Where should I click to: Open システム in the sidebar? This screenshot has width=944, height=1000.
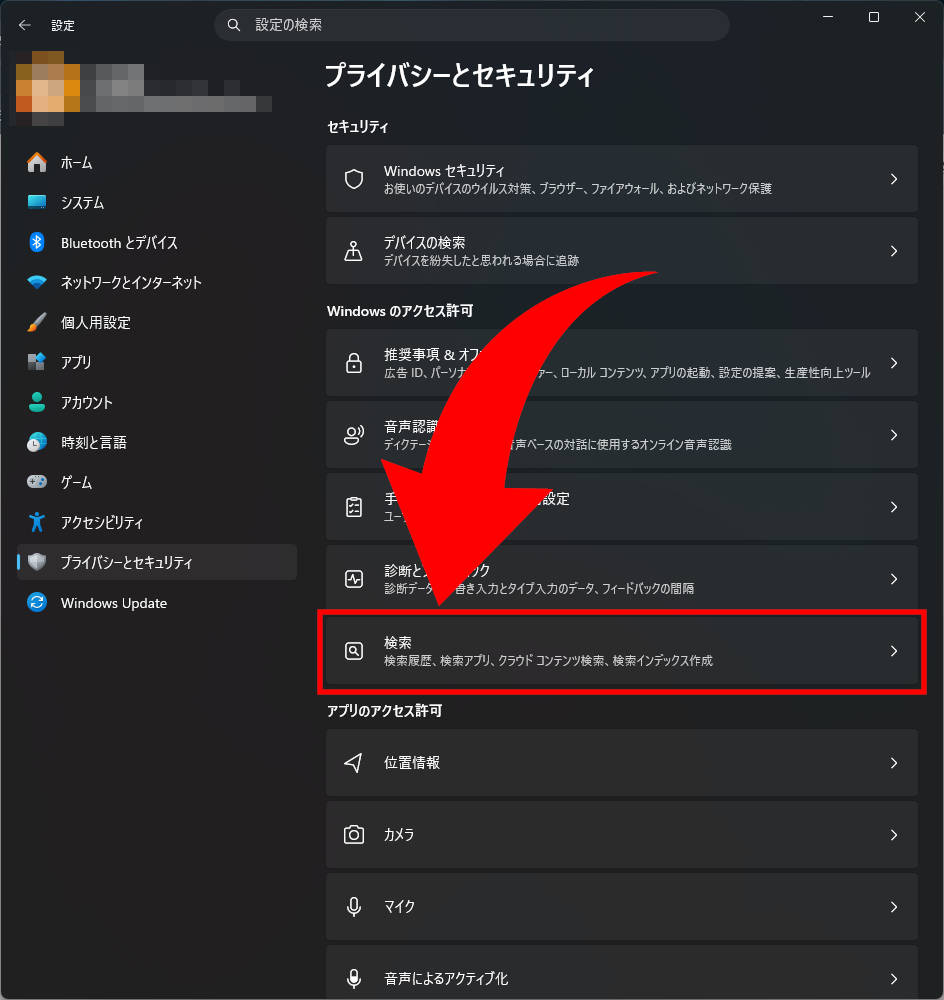82,202
